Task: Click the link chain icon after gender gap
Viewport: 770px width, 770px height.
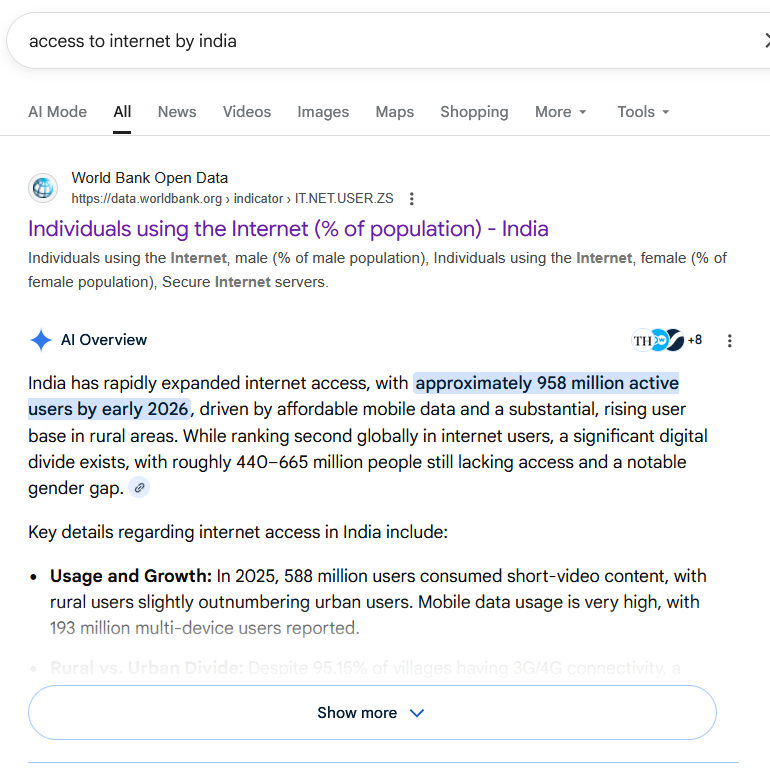Action: tap(140, 488)
